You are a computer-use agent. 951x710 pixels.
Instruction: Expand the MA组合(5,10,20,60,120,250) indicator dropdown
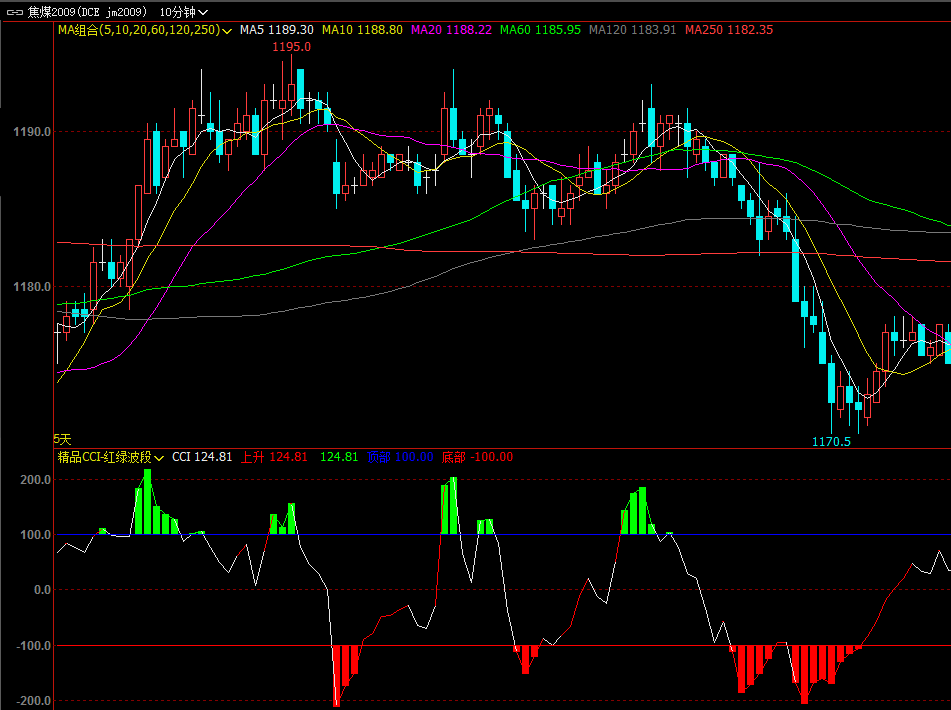coord(144,30)
